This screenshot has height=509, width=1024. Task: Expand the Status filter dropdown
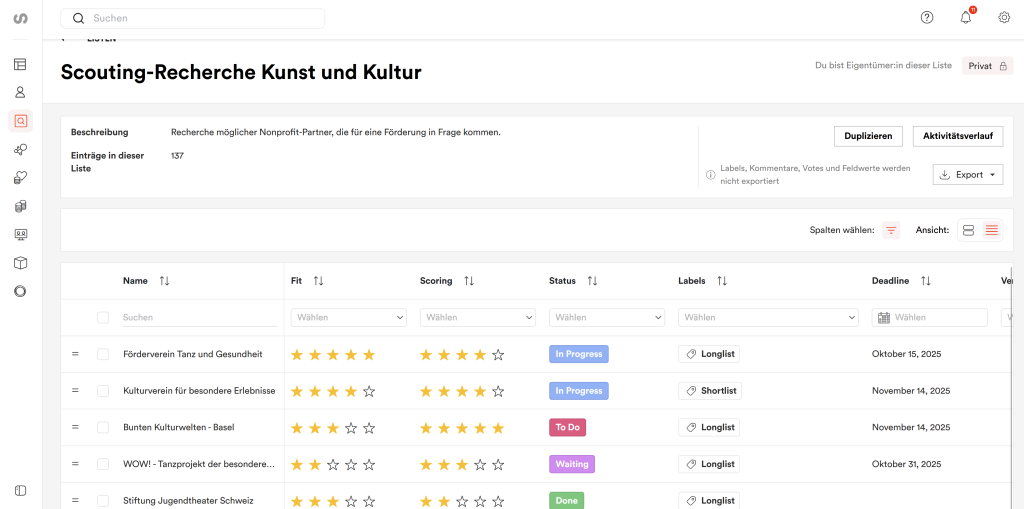pos(606,317)
